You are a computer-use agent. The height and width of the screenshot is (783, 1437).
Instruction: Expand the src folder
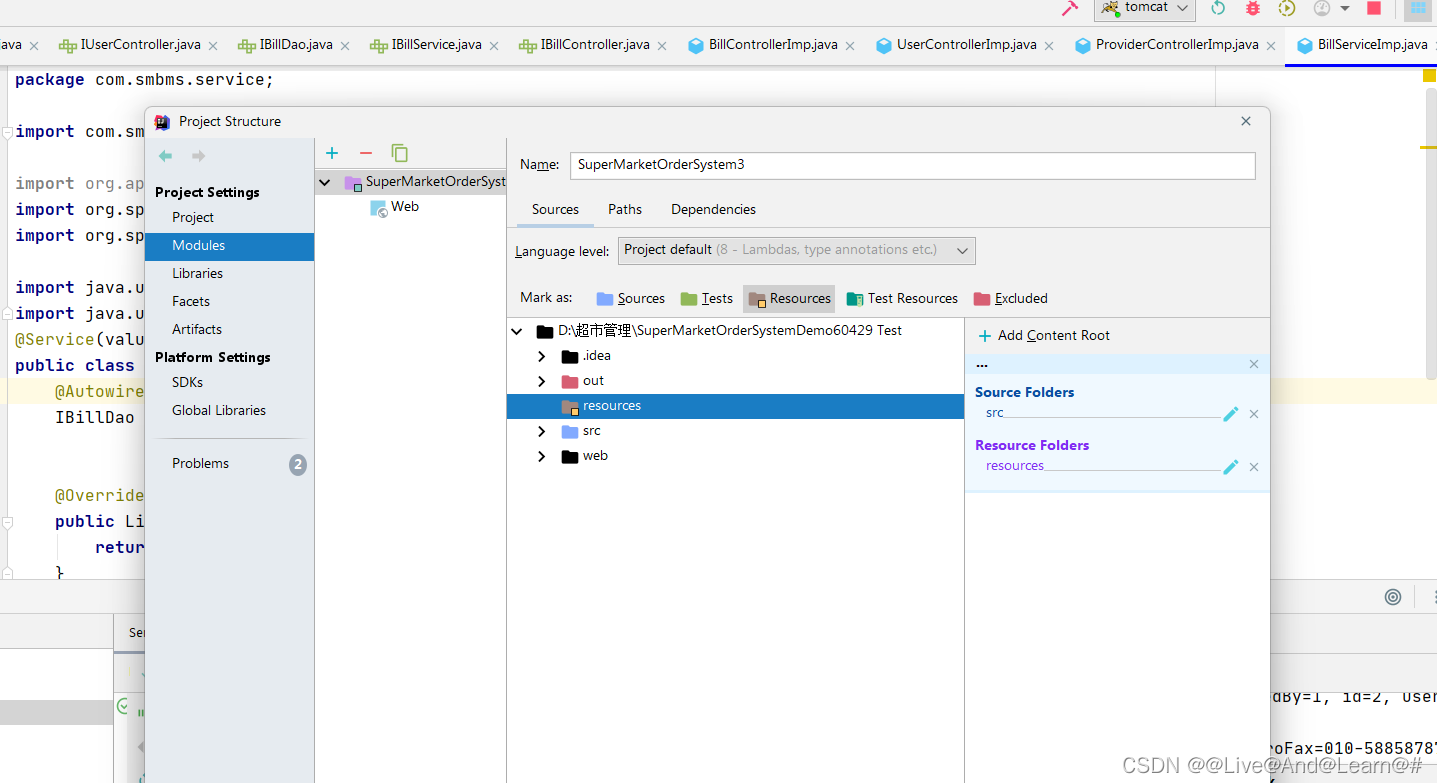[542, 431]
